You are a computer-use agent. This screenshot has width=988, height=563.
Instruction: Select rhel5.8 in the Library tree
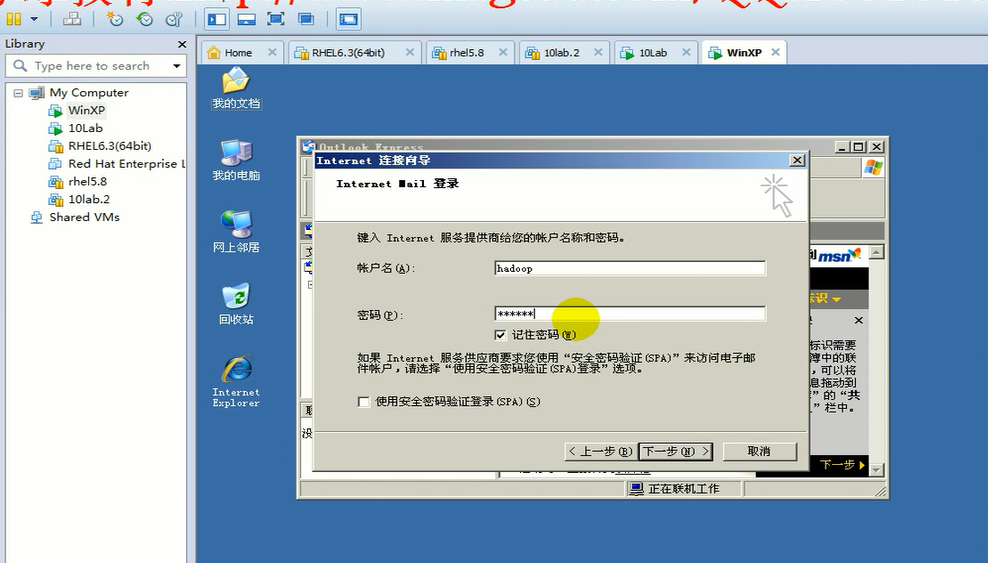point(87,181)
